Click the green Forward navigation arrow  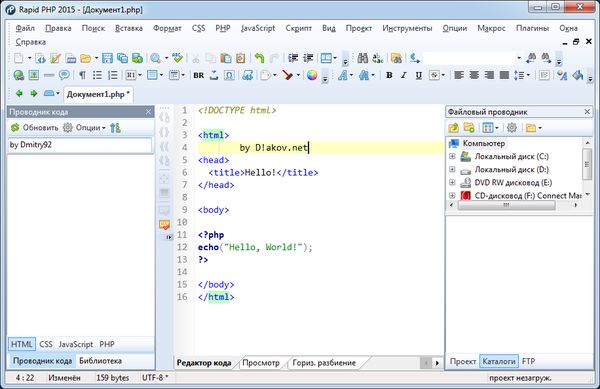click(34, 93)
